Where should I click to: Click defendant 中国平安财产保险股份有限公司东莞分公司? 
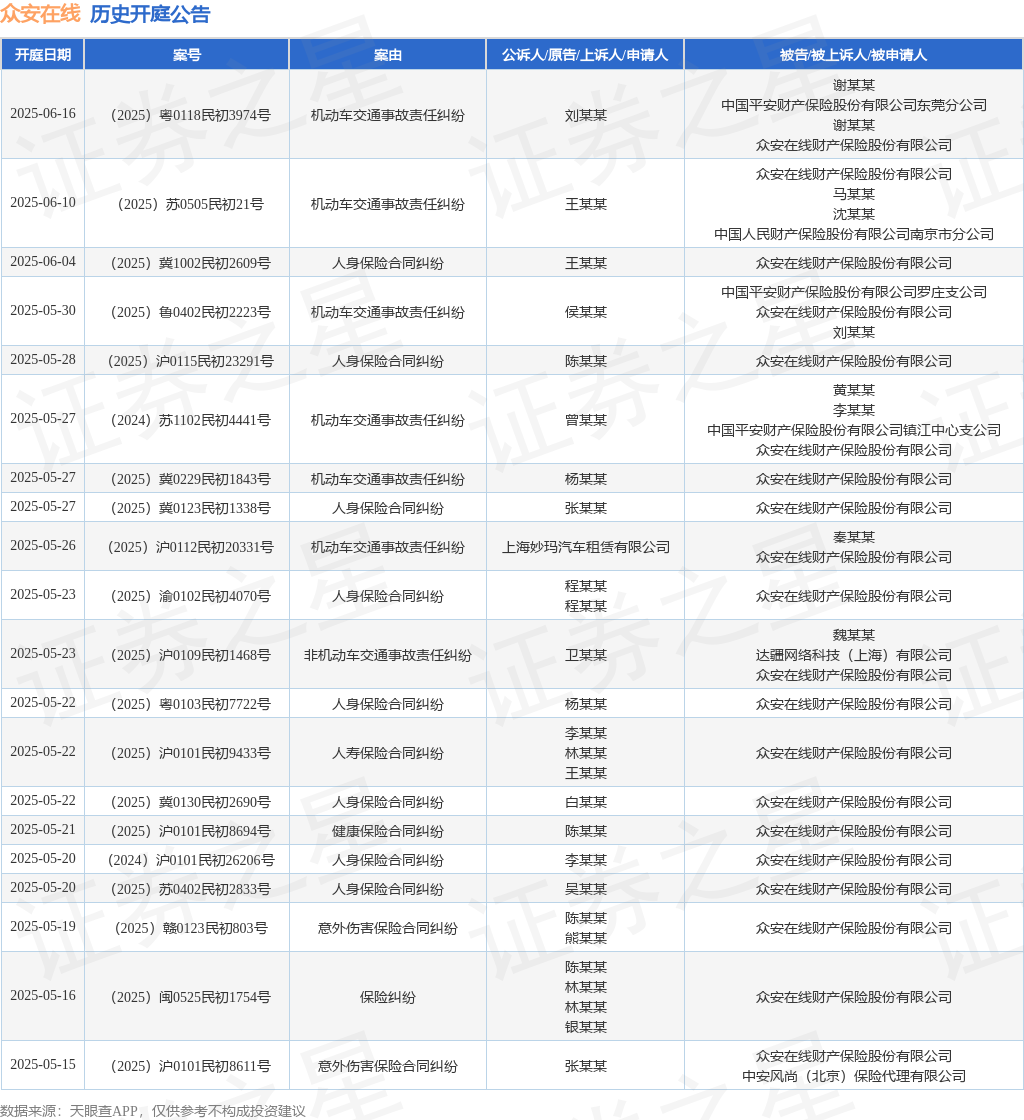(x=853, y=105)
